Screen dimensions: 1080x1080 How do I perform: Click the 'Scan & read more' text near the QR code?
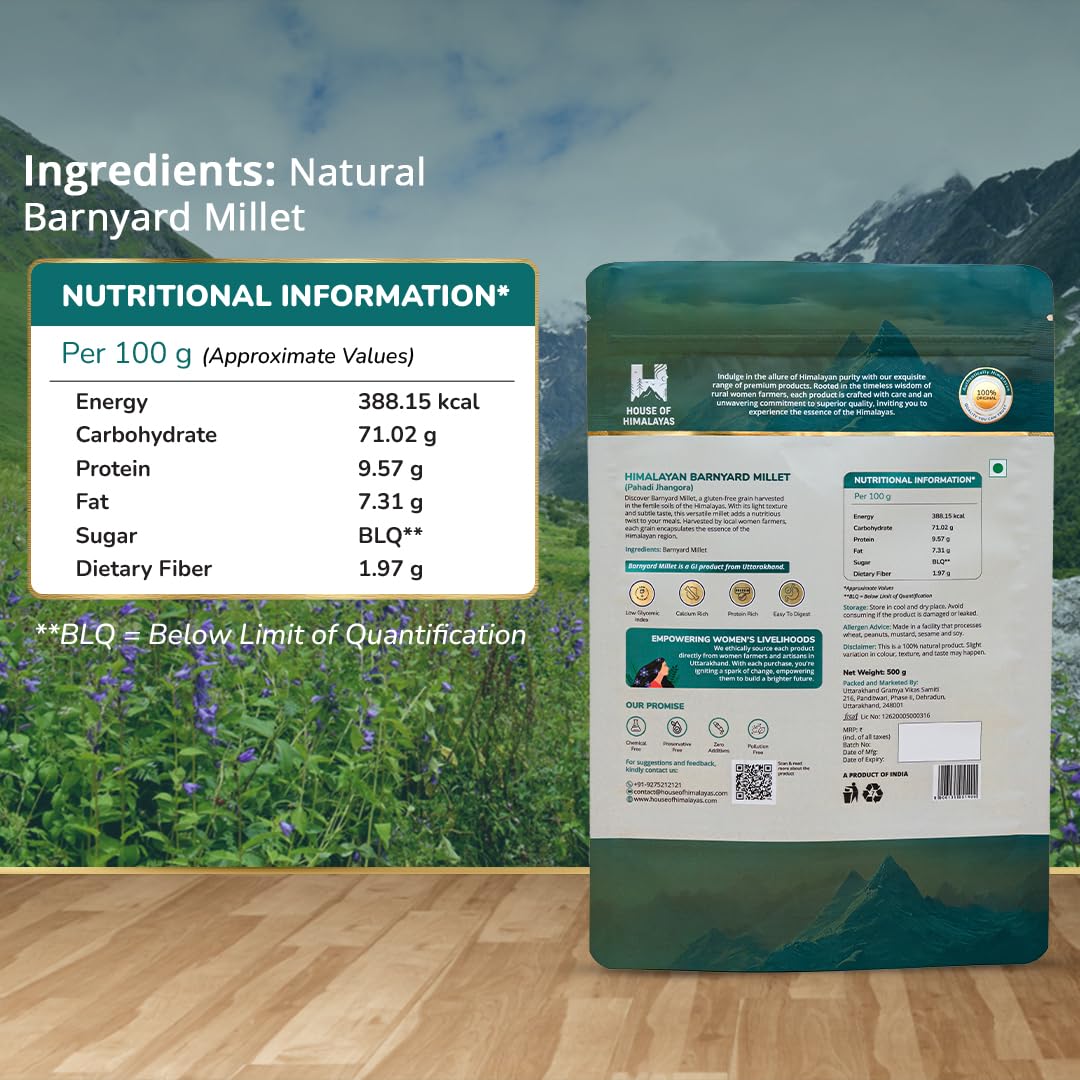point(793,768)
